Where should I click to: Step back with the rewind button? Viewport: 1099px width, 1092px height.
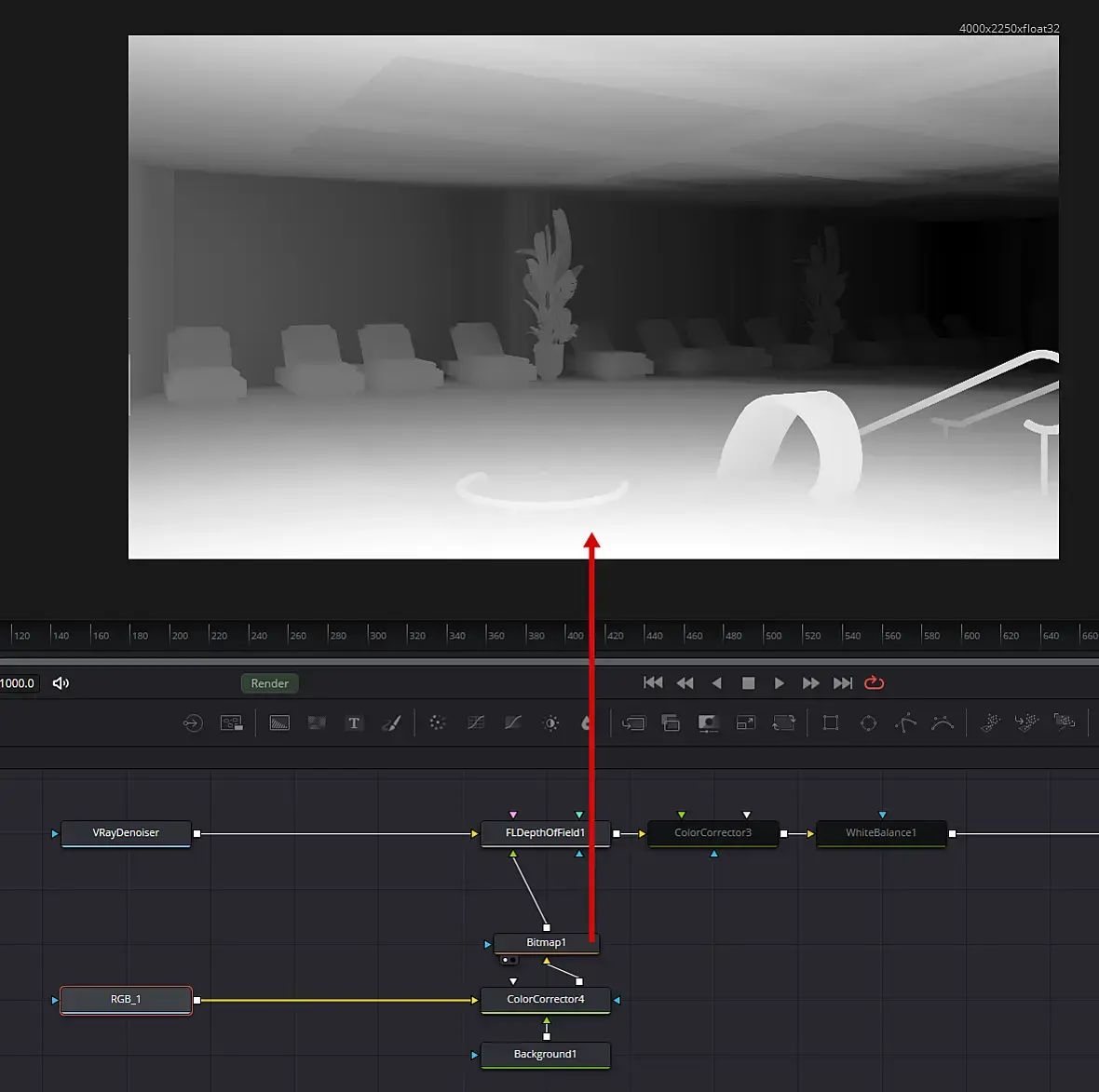coord(685,683)
